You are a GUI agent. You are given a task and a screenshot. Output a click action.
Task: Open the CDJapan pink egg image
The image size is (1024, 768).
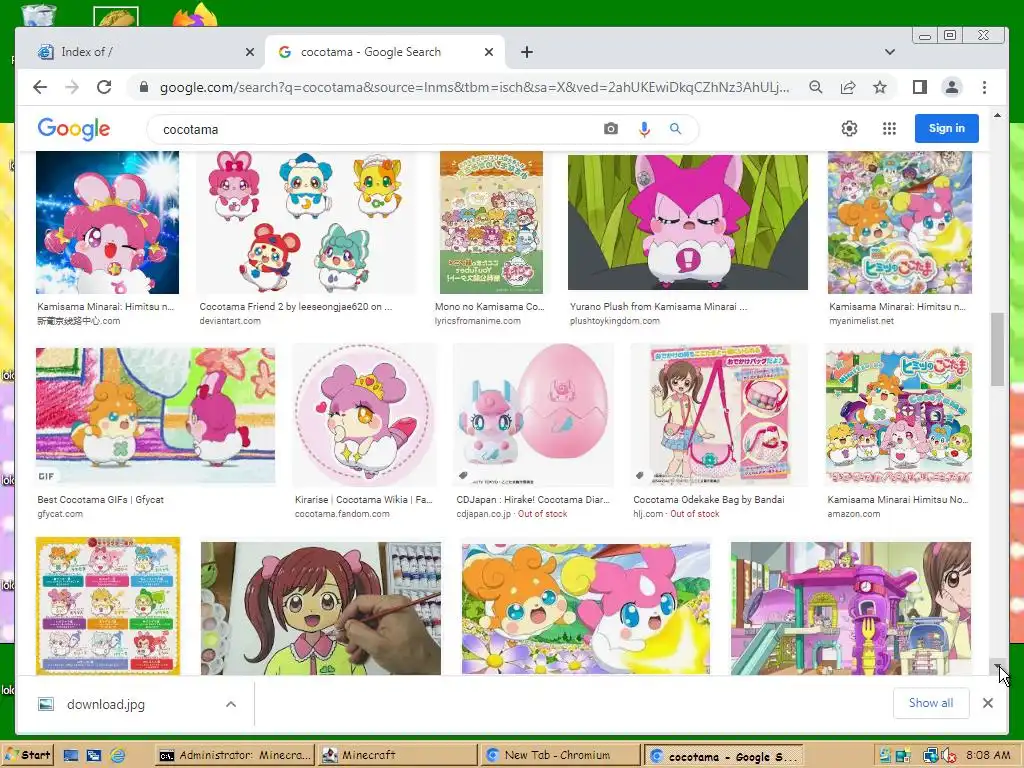click(x=533, y=415)
